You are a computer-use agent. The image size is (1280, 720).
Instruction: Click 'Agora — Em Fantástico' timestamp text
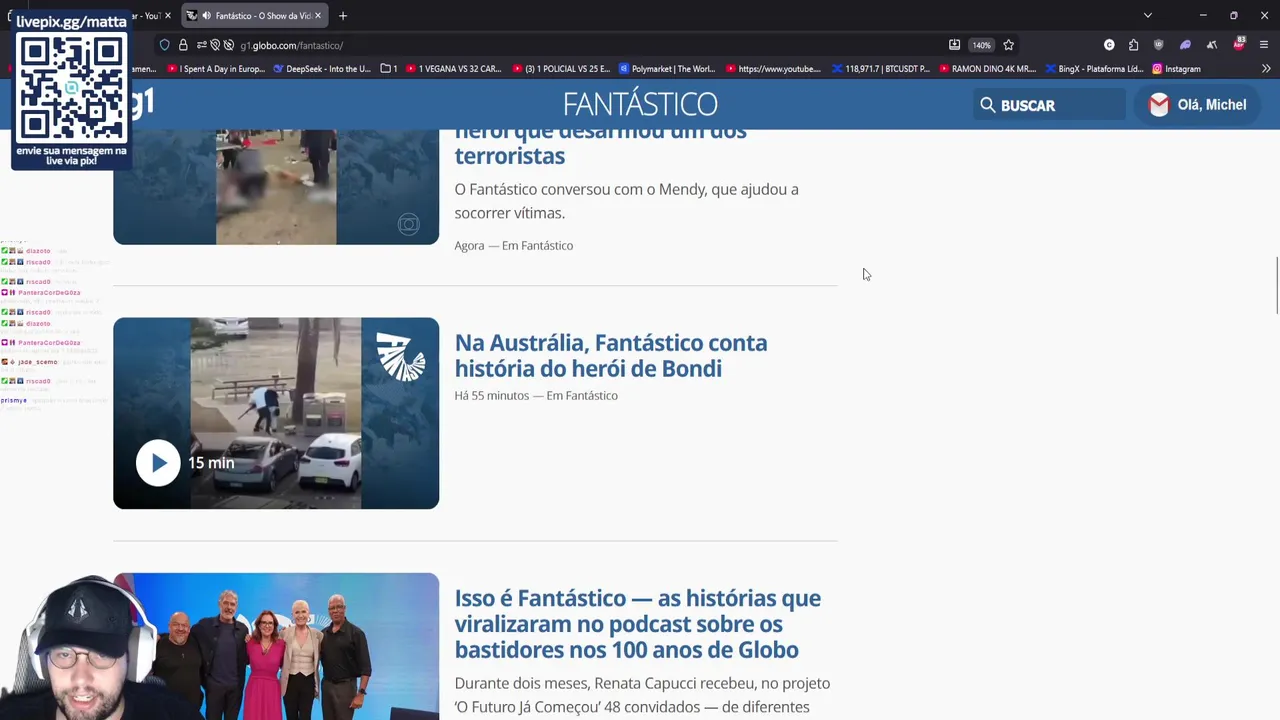click(514, 246)
